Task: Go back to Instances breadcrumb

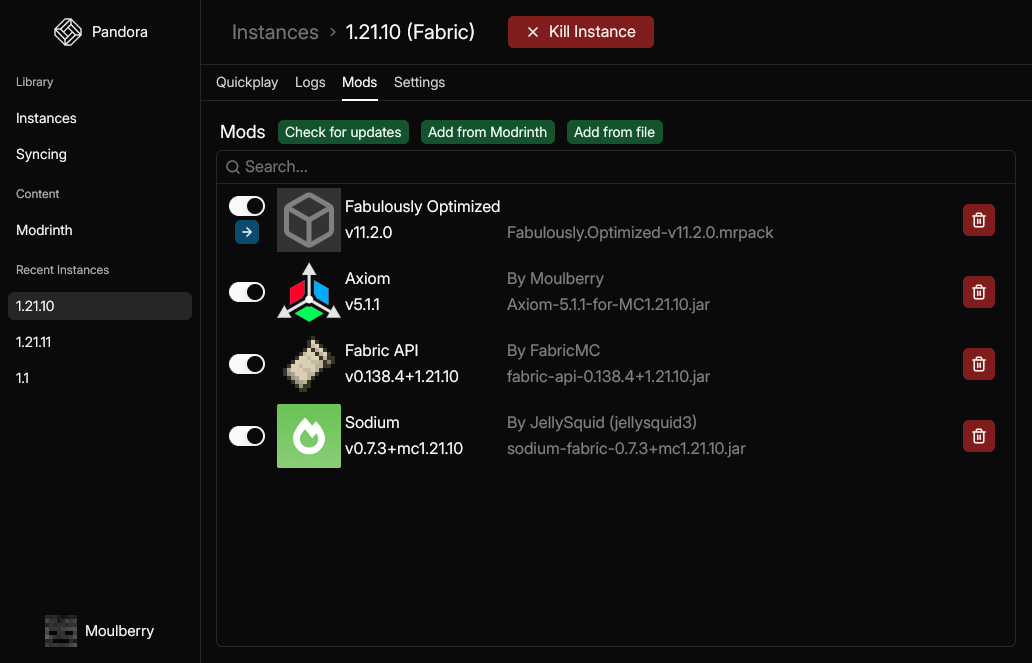Action: pos(275,32)
